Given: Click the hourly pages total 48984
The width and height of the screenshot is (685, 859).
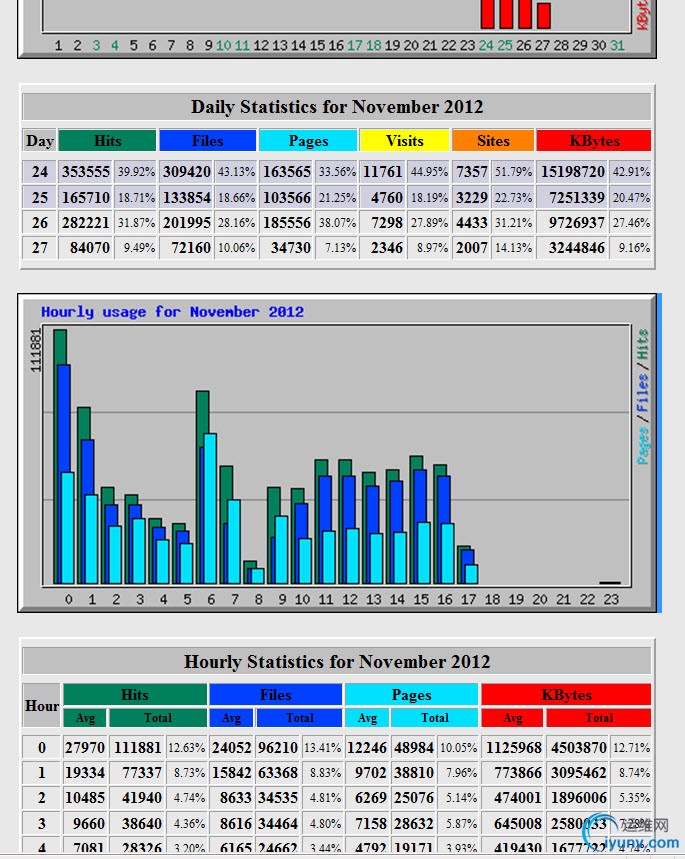Looking at the screenshot, I should pyautogui.click(x=414, y=748).
